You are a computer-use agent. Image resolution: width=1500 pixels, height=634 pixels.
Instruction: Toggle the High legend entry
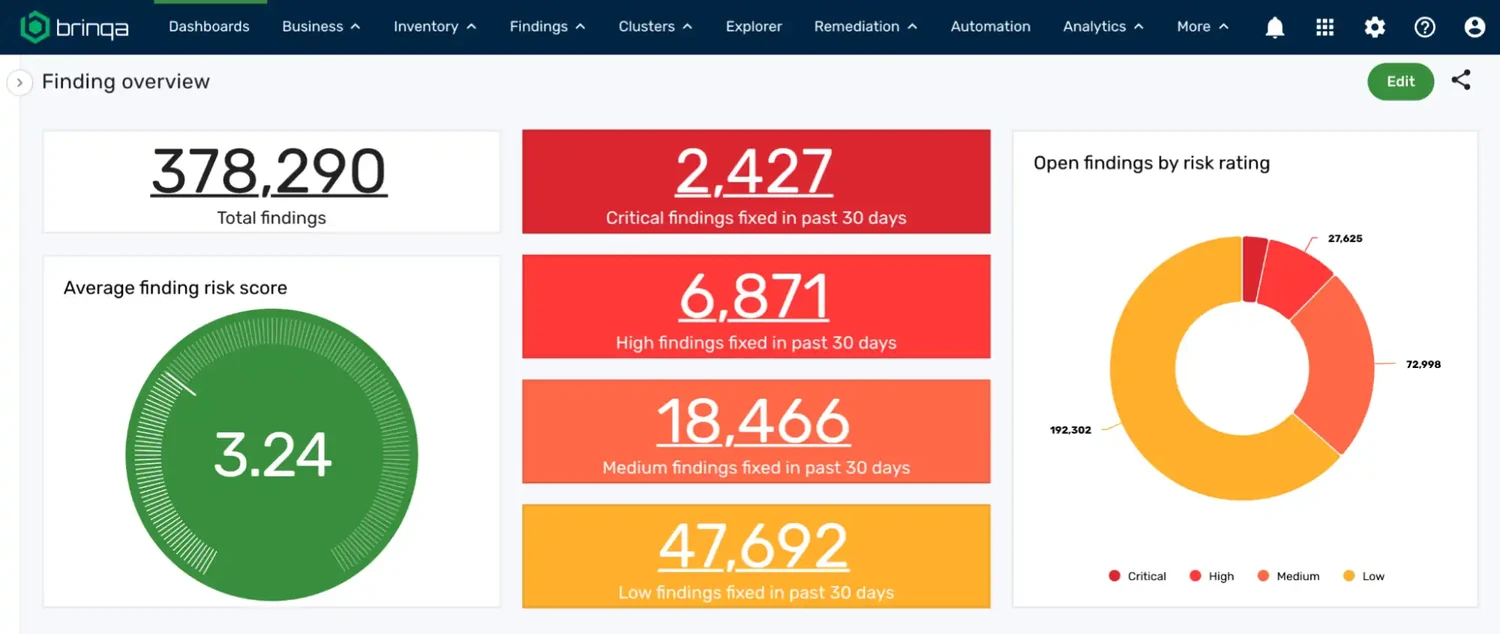click(x=1212, y=576)
